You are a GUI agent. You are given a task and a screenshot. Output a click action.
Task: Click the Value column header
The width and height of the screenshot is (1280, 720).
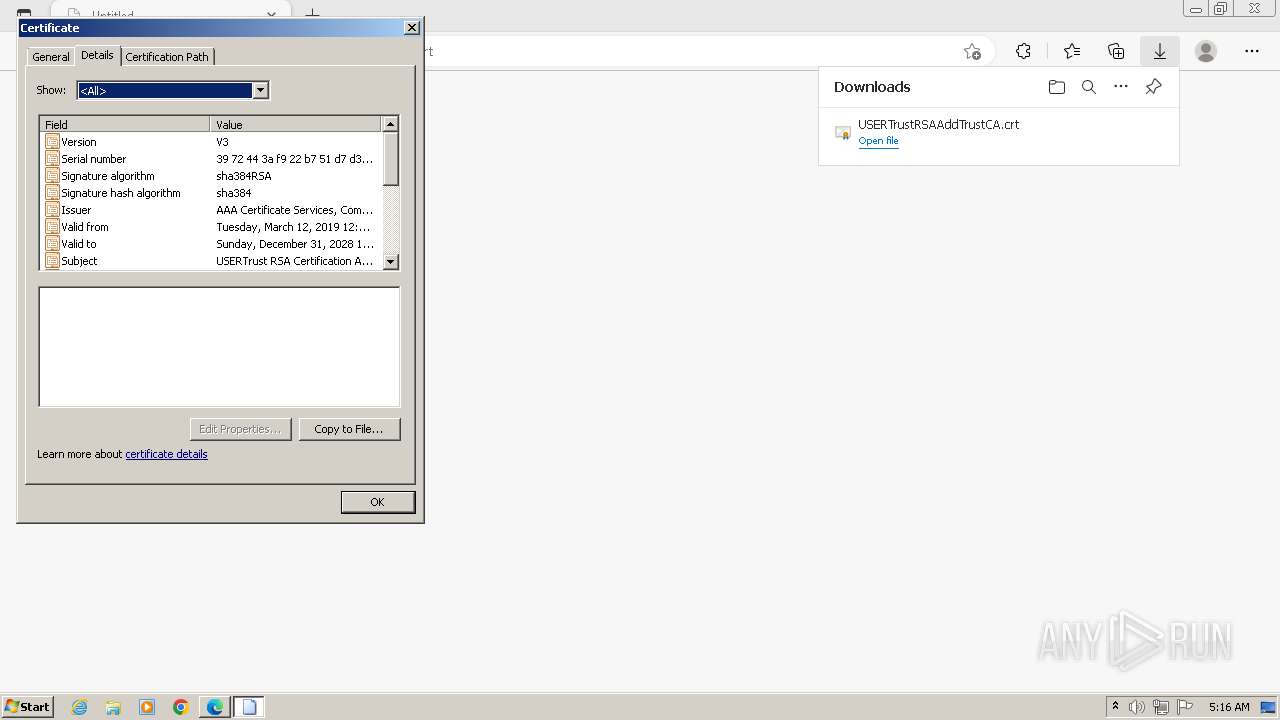296,124
